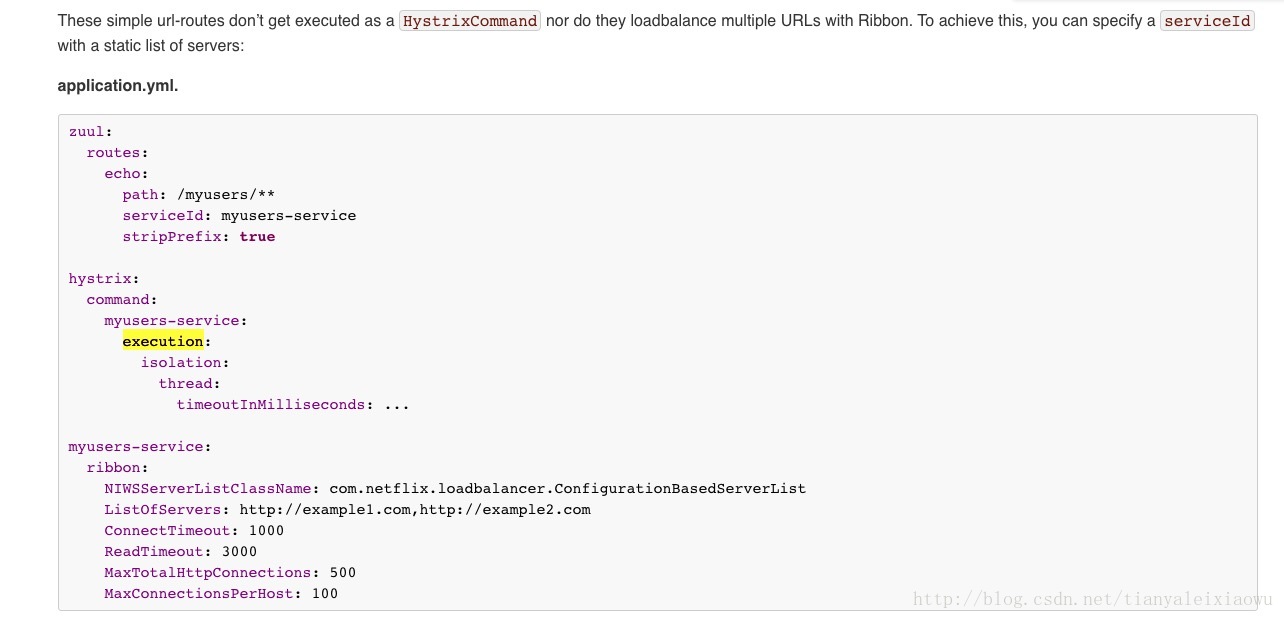The image size is (1284, 619).
Task: Click the serviceId inline code label
Action: [x=1207, y=20]
